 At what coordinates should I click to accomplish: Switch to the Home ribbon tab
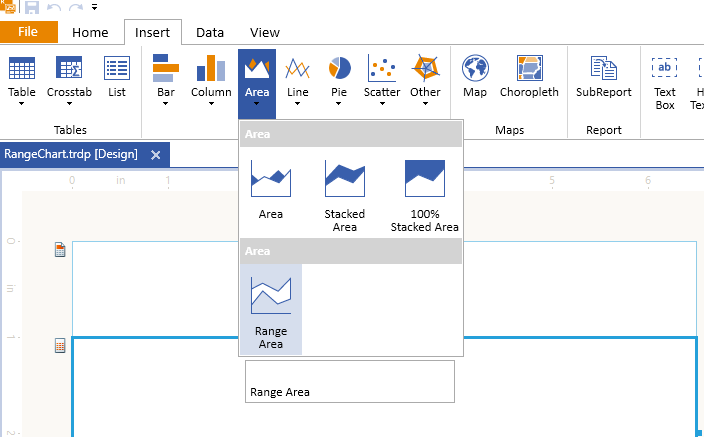[x=90, y=32]
